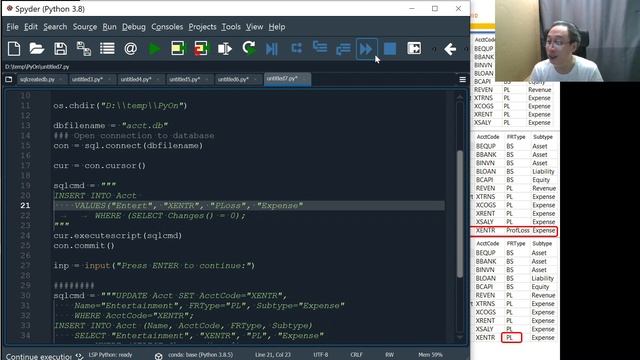Open the Edit menu

pyautogui.click(x=31, y=27)
